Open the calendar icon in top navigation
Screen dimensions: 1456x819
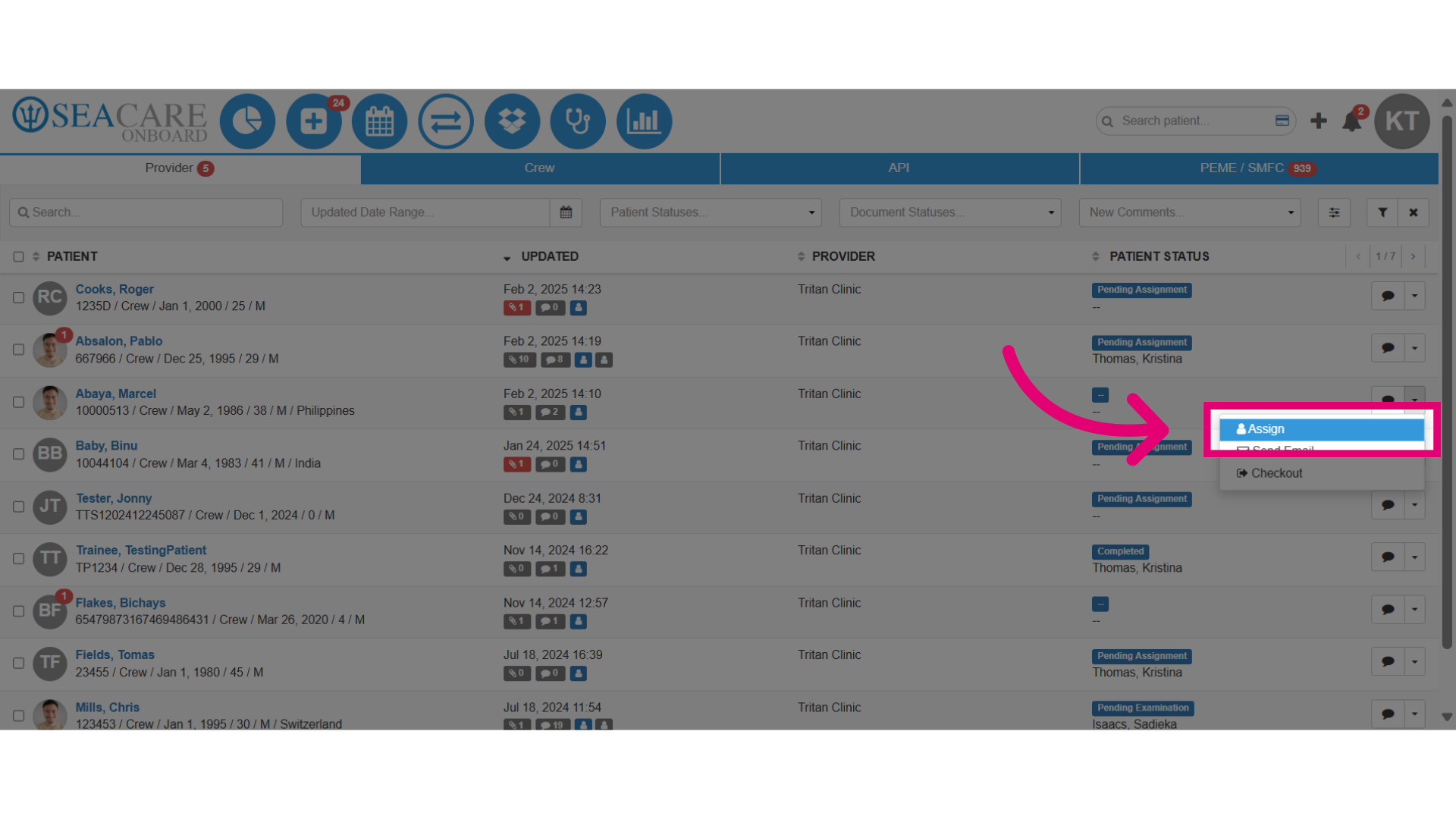(379, 121)
